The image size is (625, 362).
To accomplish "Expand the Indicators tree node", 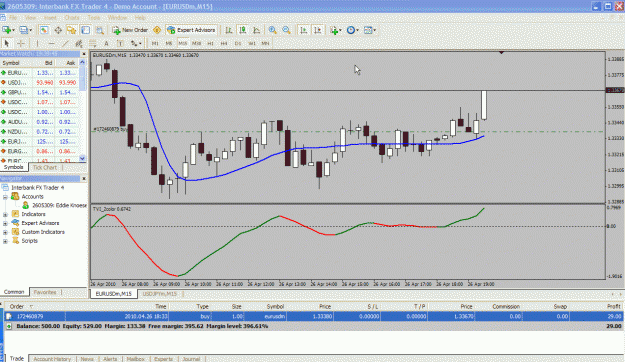I will click(x=5, y=214).
